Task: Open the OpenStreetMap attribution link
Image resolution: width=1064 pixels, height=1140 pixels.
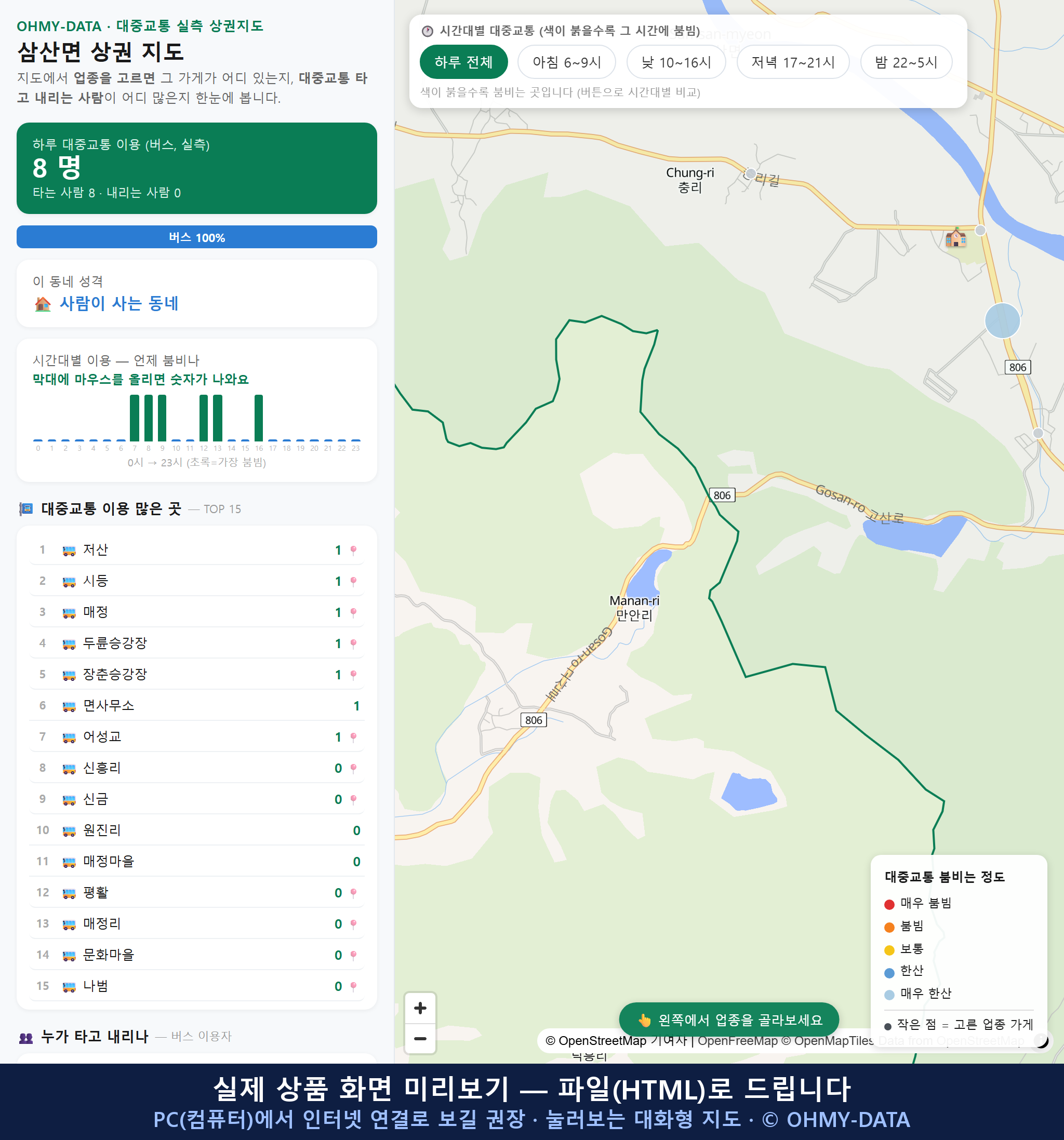Action: (596, 1040)
